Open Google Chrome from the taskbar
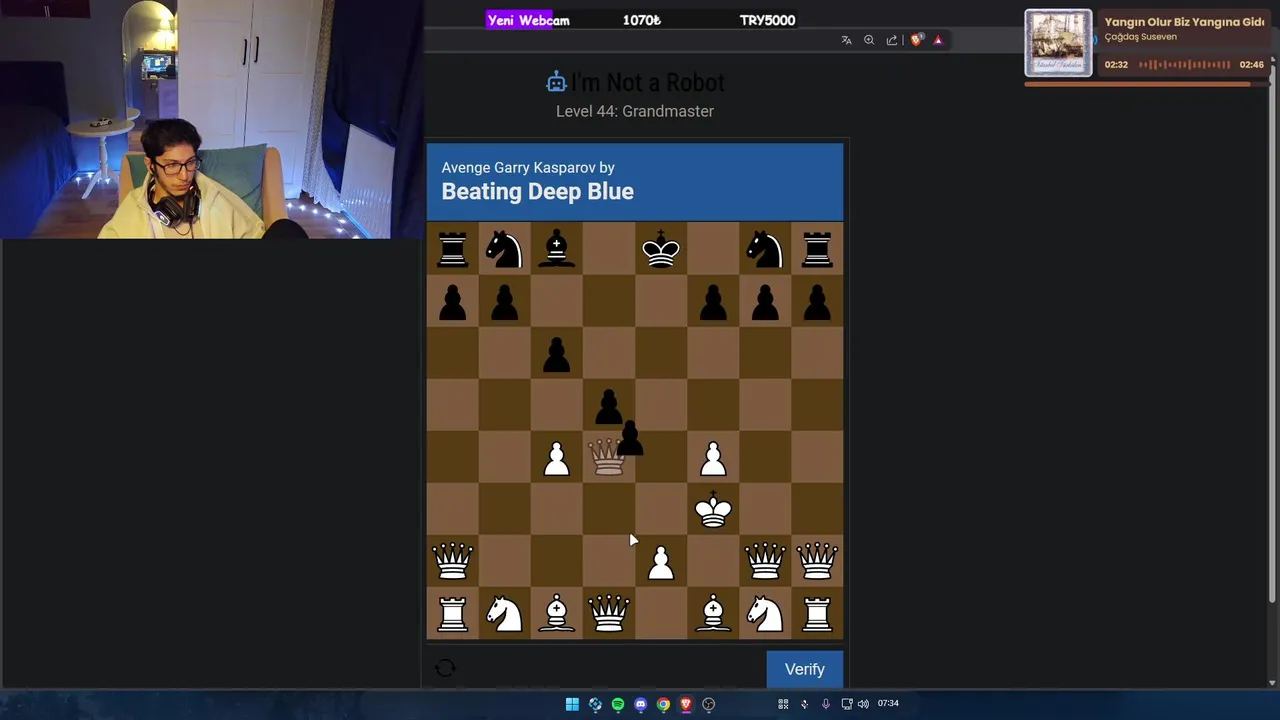The width and height of the screenshot is (1280, 720). pos(663,704)
